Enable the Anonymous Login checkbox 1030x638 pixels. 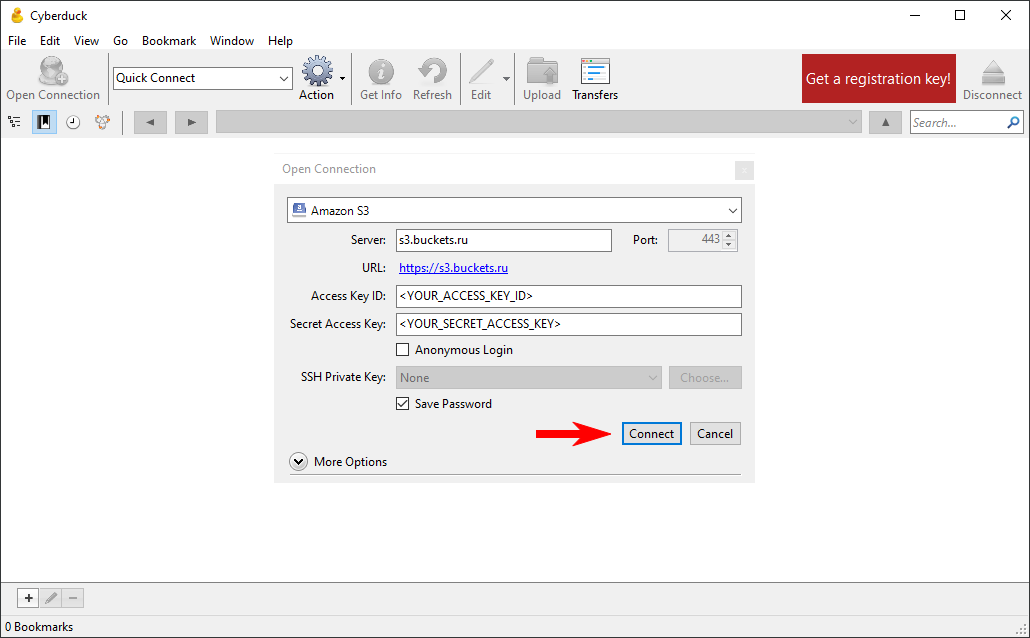click(x=403, y=350)
